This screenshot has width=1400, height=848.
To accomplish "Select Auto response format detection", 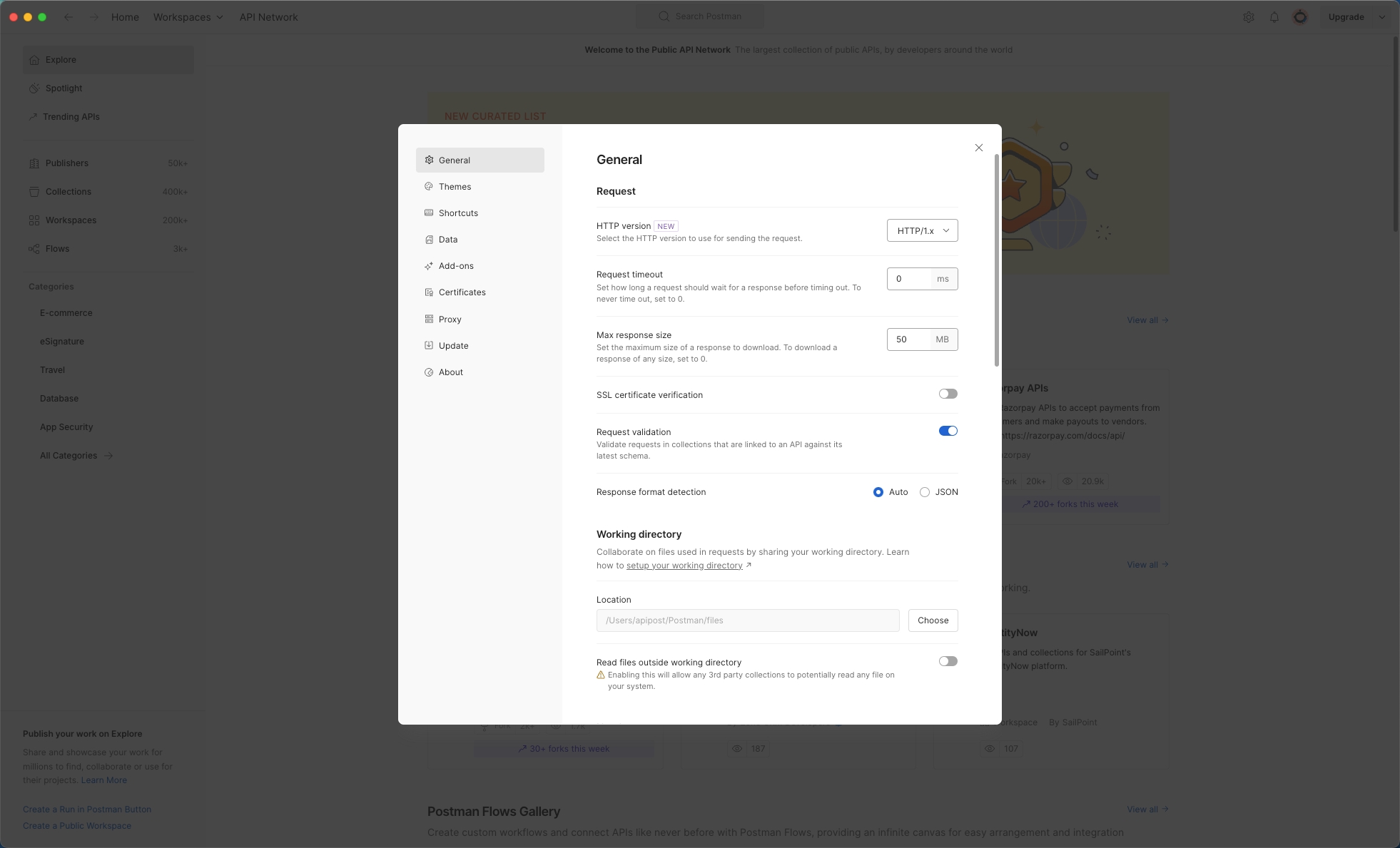I will [x=878, y=492].
